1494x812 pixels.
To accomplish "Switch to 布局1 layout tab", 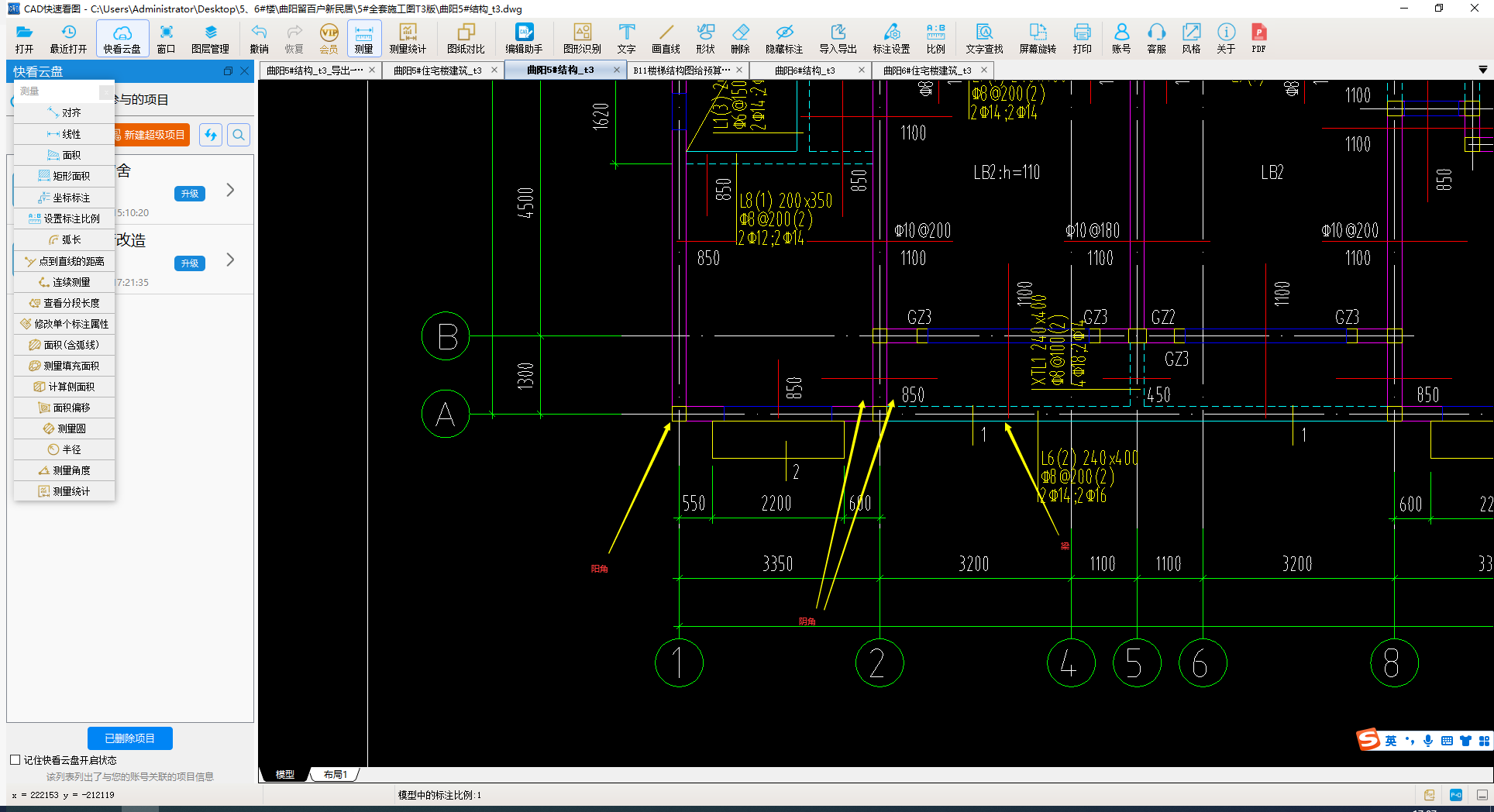I will click(335, 774).
